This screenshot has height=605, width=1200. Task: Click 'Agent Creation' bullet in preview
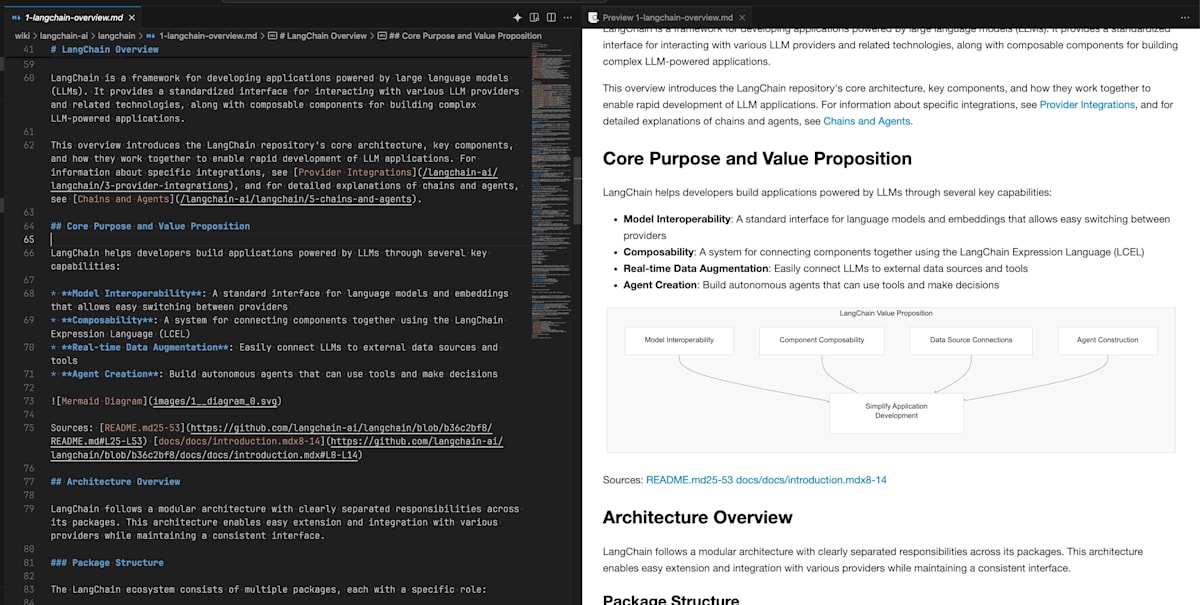660,285
